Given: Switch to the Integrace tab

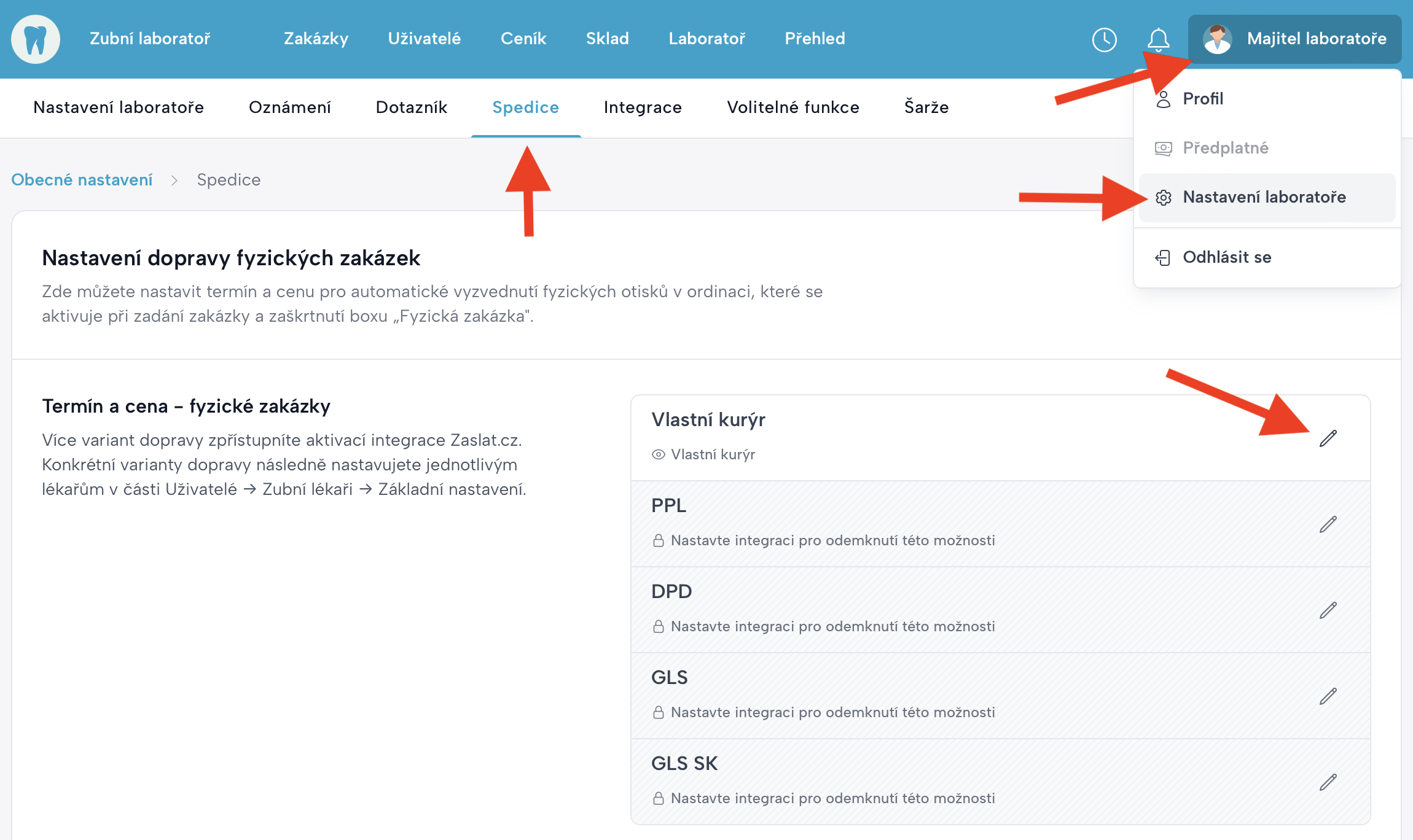Looking at the screenshot, I should 643,107.
